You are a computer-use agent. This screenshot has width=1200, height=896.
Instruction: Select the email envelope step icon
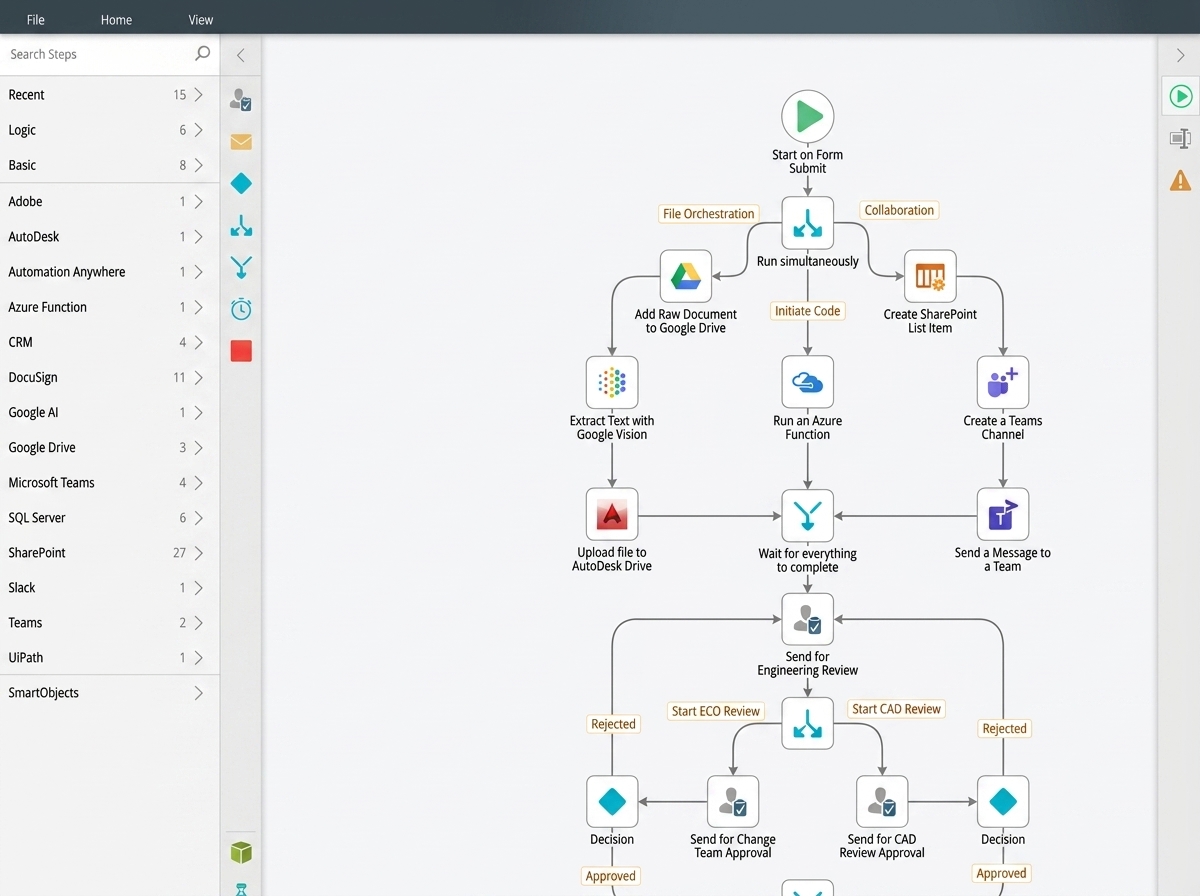tap(241, 142)
